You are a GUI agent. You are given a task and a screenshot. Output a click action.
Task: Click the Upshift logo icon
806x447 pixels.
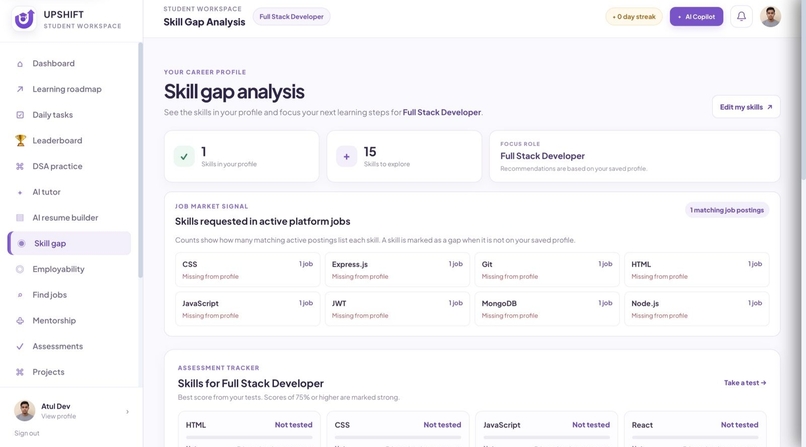click(x=24, y=20)
